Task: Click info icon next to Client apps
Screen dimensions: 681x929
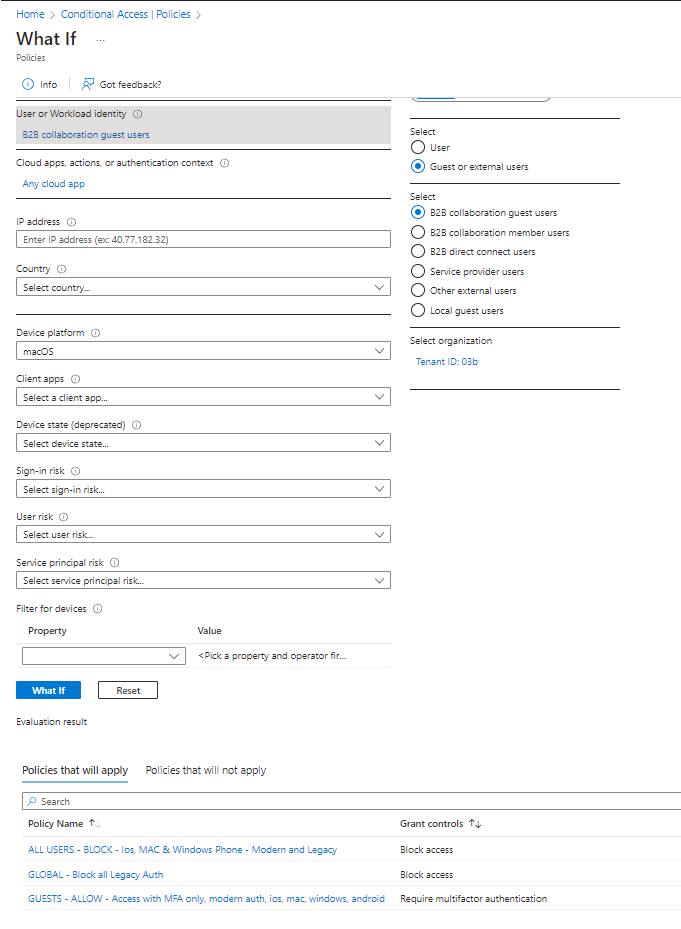Action: pyautogui.click(x=75, y=379)
